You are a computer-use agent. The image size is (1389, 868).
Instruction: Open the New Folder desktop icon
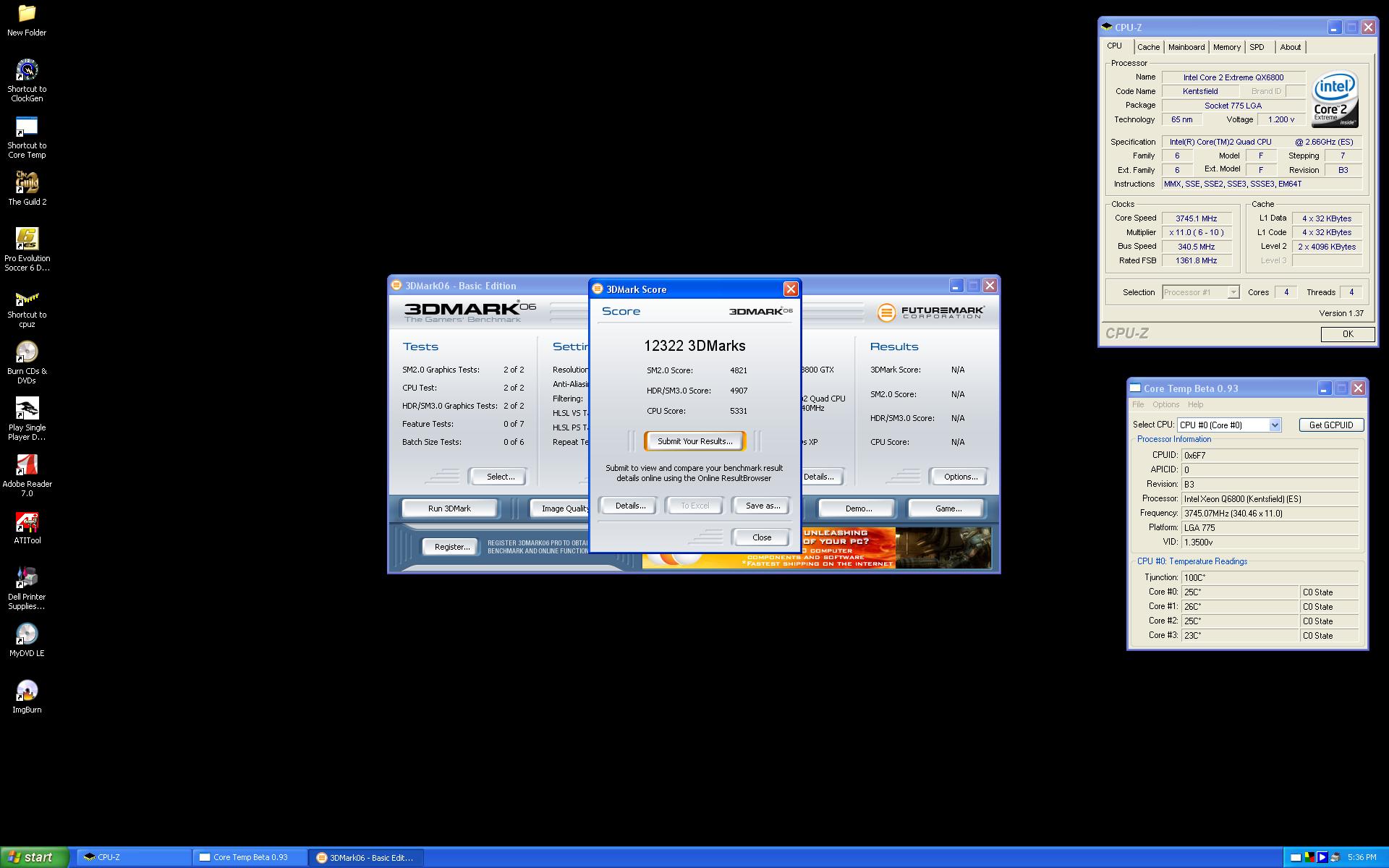27,20
